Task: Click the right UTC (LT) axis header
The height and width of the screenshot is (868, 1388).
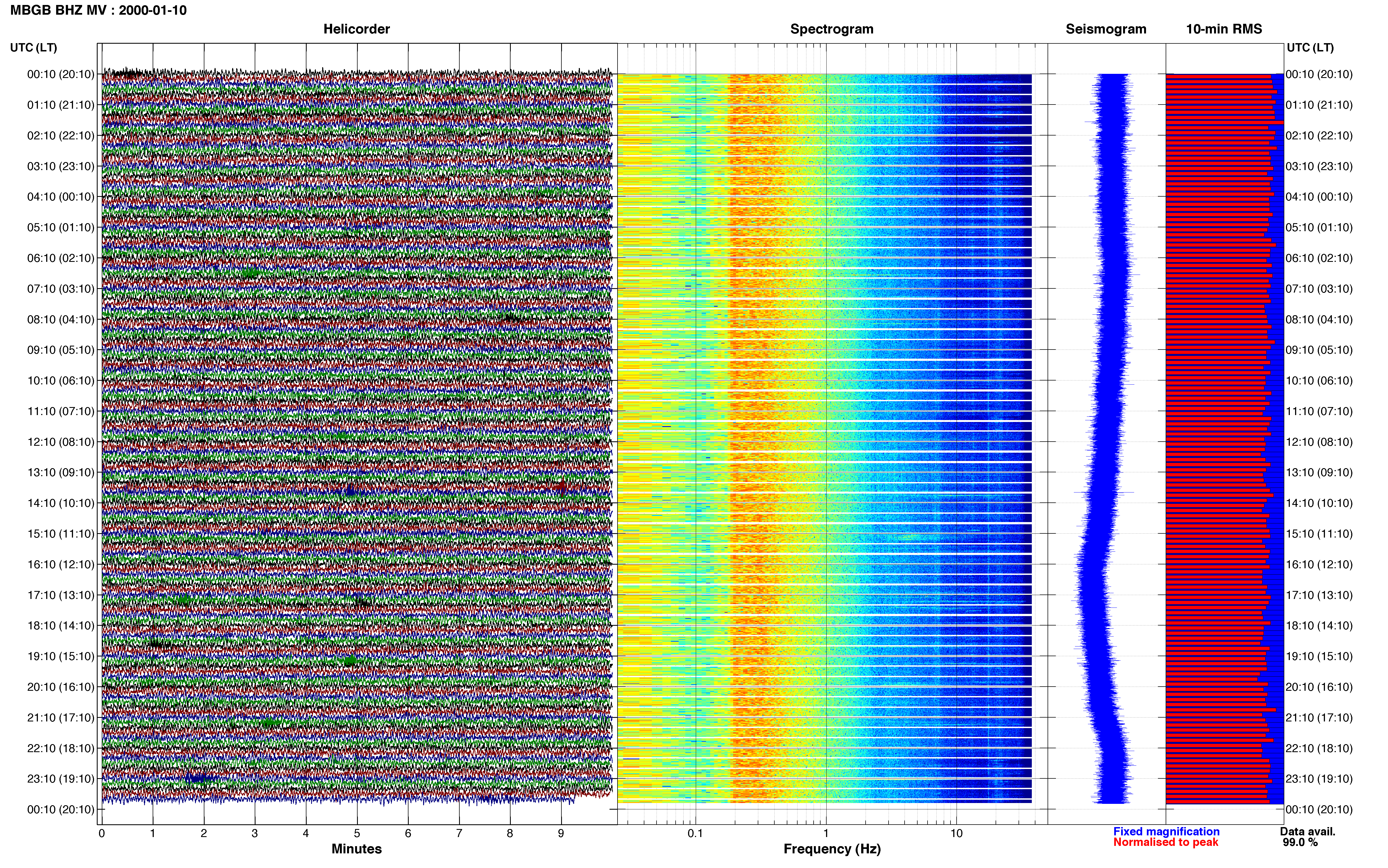Action: point(1310,48)
